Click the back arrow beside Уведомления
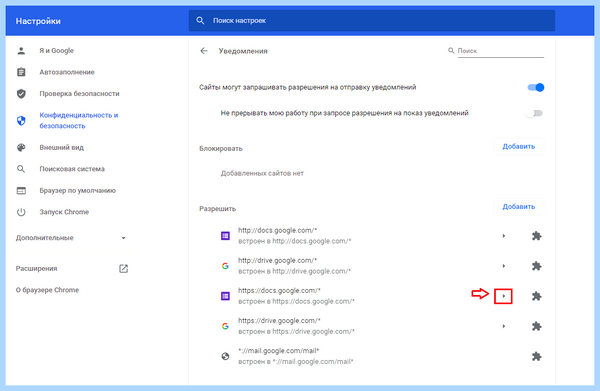The height and width of the screenshot is (391, 600). [204, 51]
